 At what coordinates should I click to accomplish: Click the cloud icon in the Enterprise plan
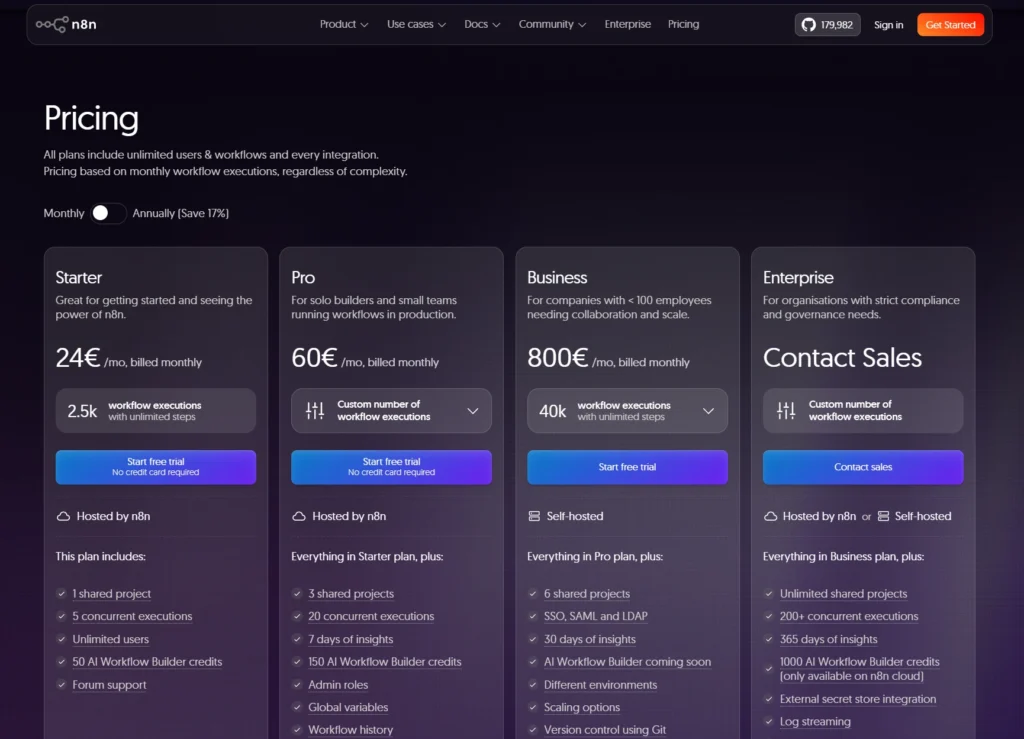[x=771, y=516]
